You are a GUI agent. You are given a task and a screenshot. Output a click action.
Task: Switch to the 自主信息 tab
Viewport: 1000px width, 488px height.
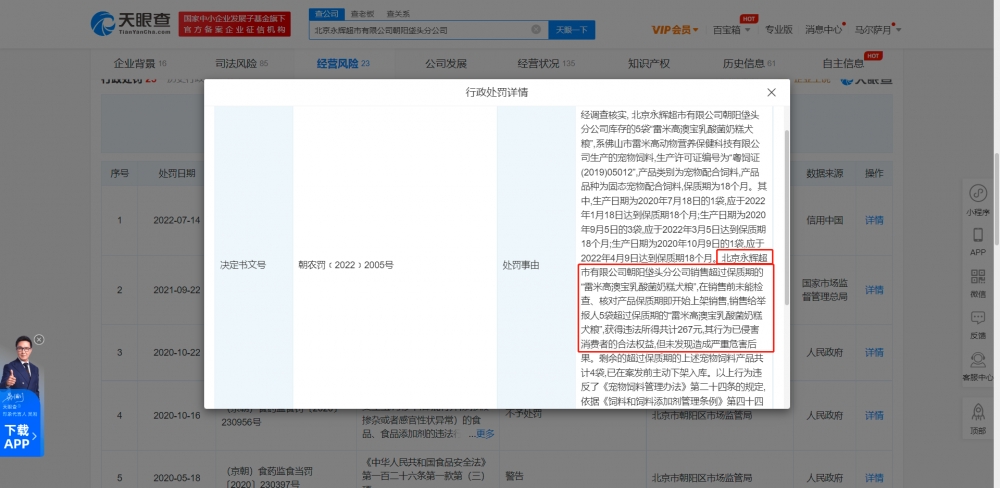843,63
